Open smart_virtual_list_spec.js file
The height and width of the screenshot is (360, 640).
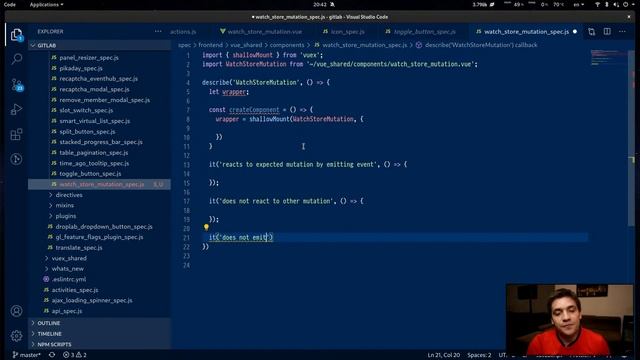tap(95, 121)
